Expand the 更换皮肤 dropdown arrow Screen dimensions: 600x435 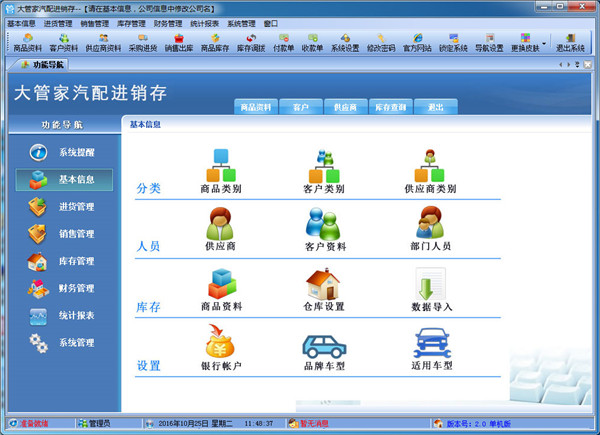544,43
